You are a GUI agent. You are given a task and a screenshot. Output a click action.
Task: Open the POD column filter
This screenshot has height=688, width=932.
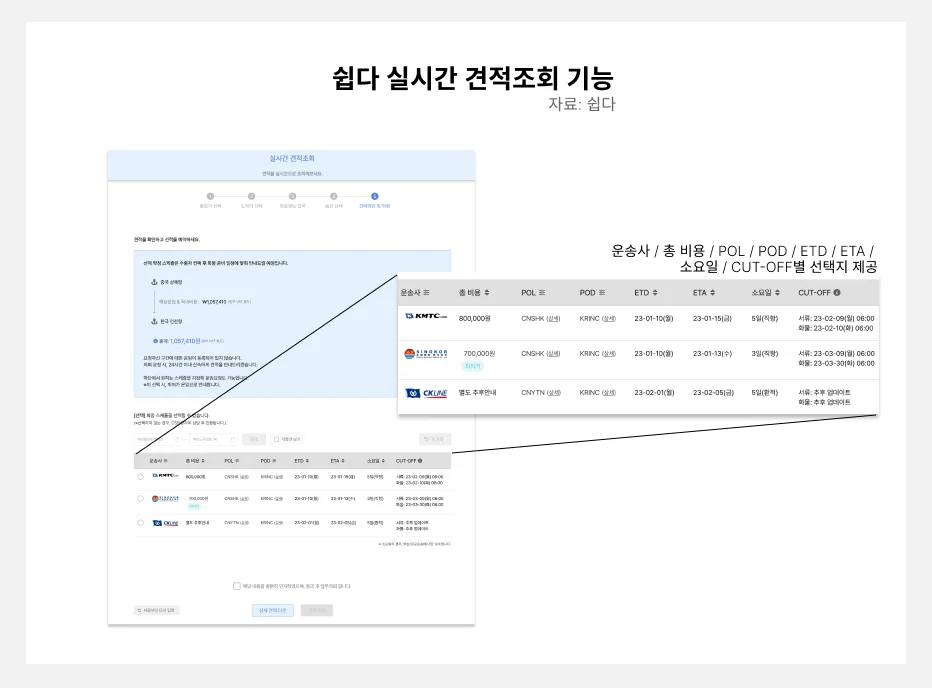tap(601, 292)
